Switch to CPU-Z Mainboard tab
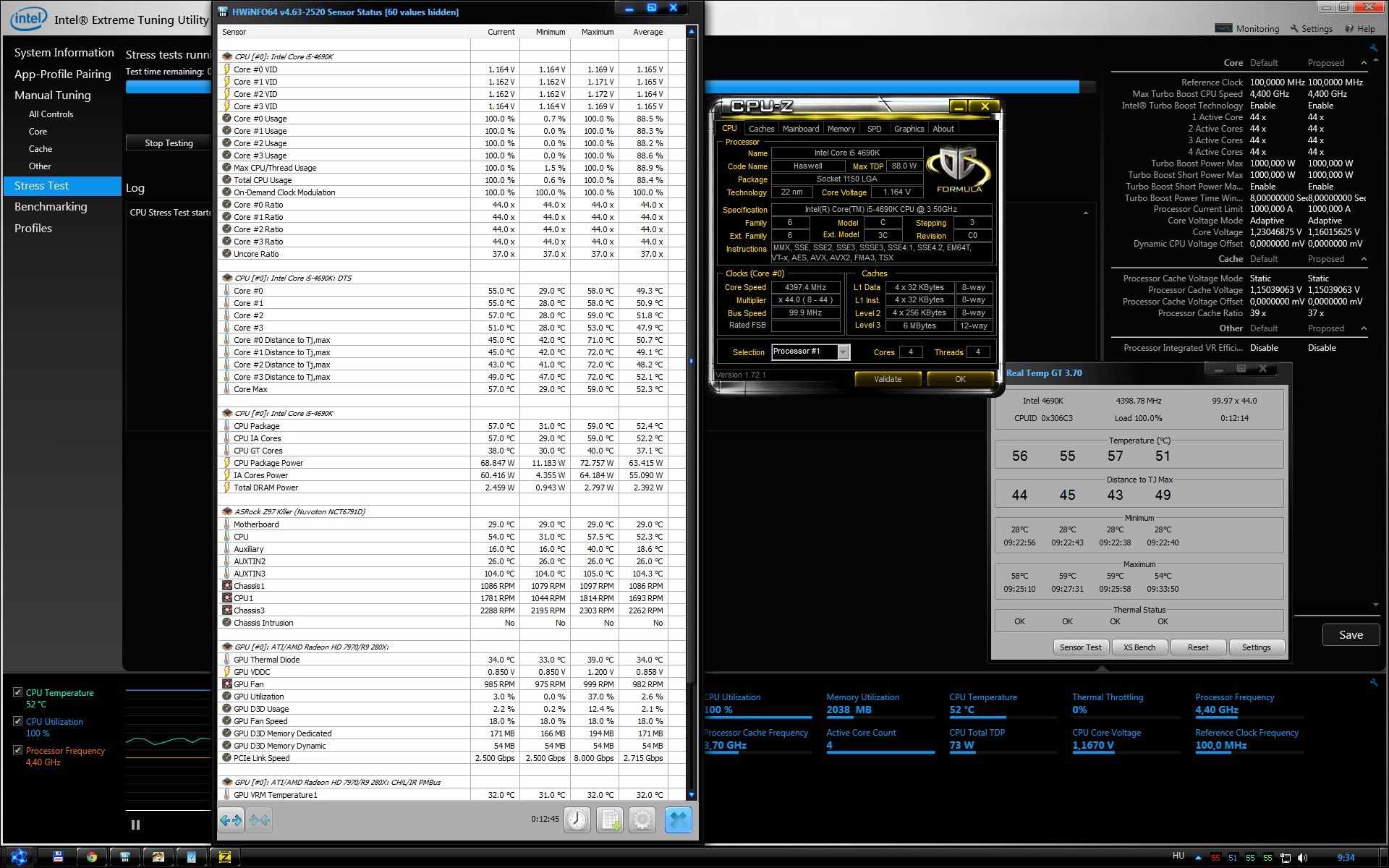This screenshot has height=868, width=1389. (x=801, y=129)
